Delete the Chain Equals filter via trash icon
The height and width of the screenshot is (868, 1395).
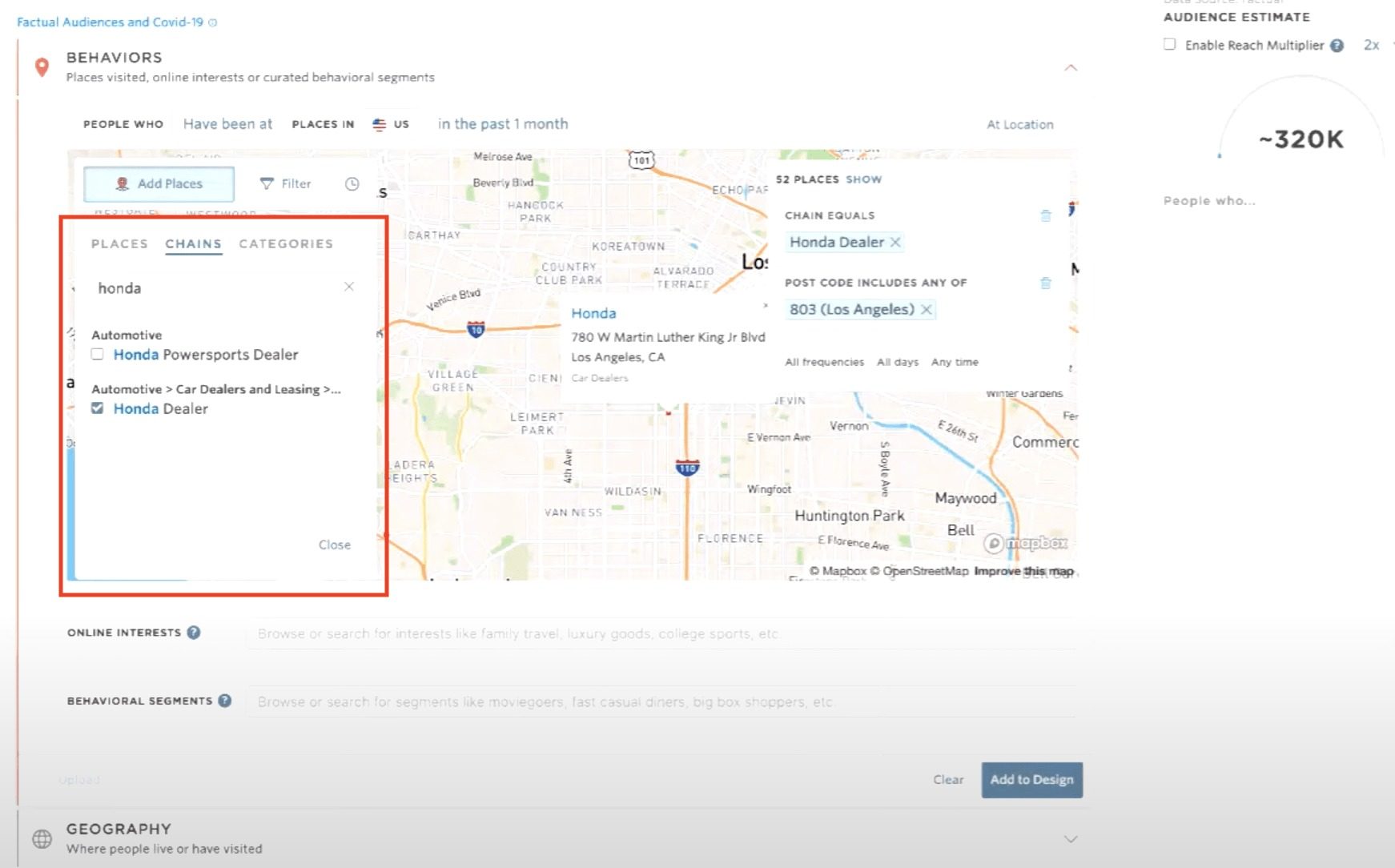1045,215
